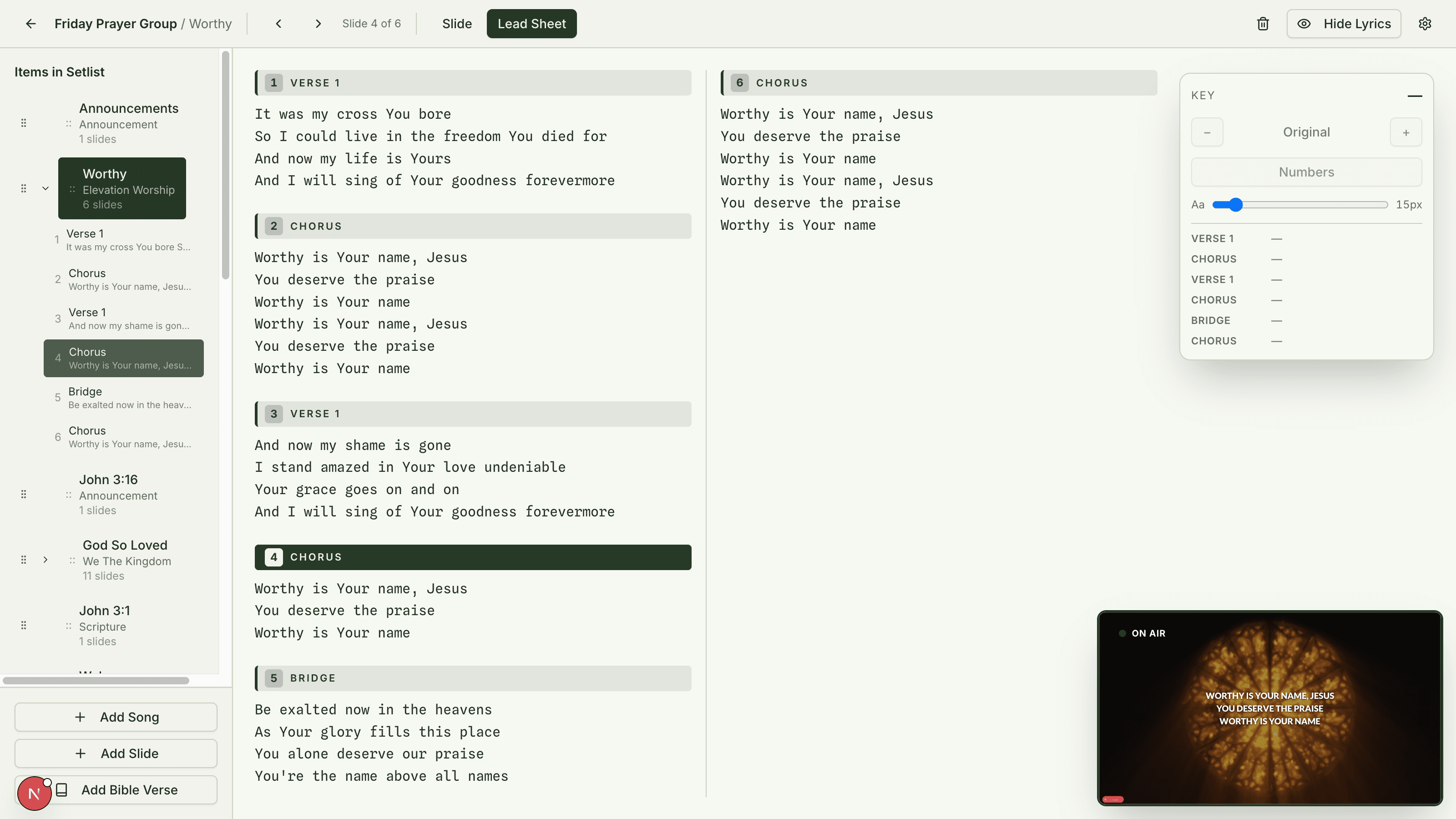Toggle Numbers chord notation
Image resolution: width=1456 pixels, height=819 pixels.
point(1306,172)
